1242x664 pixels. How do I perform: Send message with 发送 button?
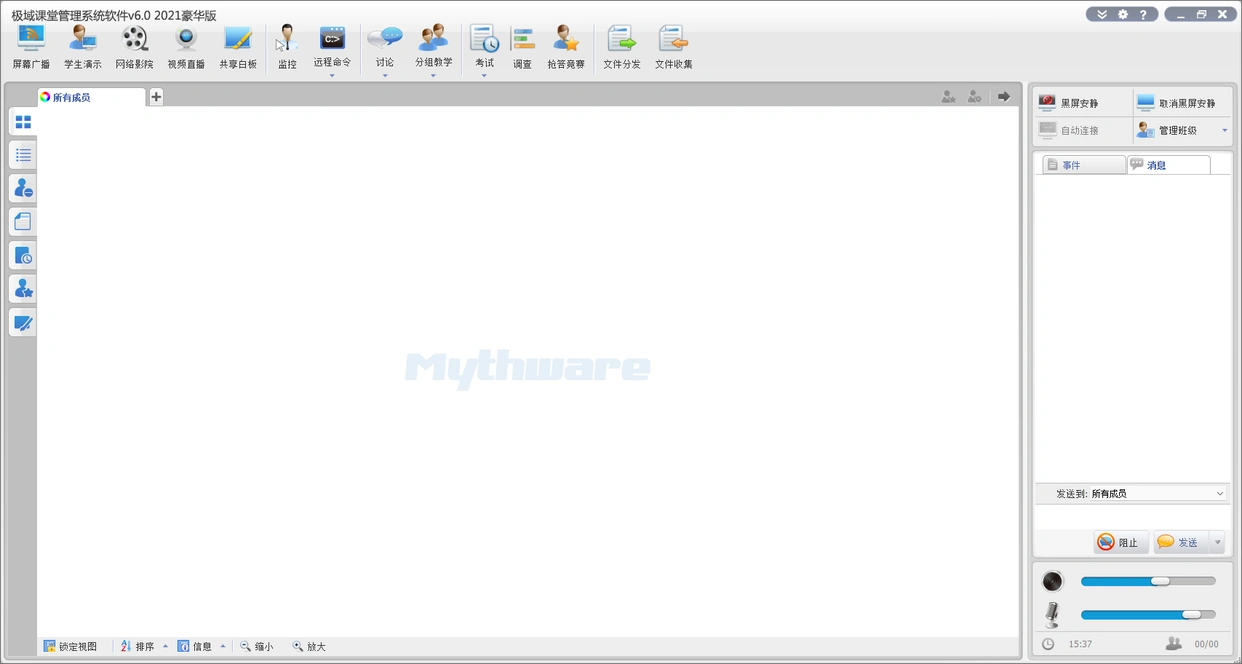coord(1181,542)
